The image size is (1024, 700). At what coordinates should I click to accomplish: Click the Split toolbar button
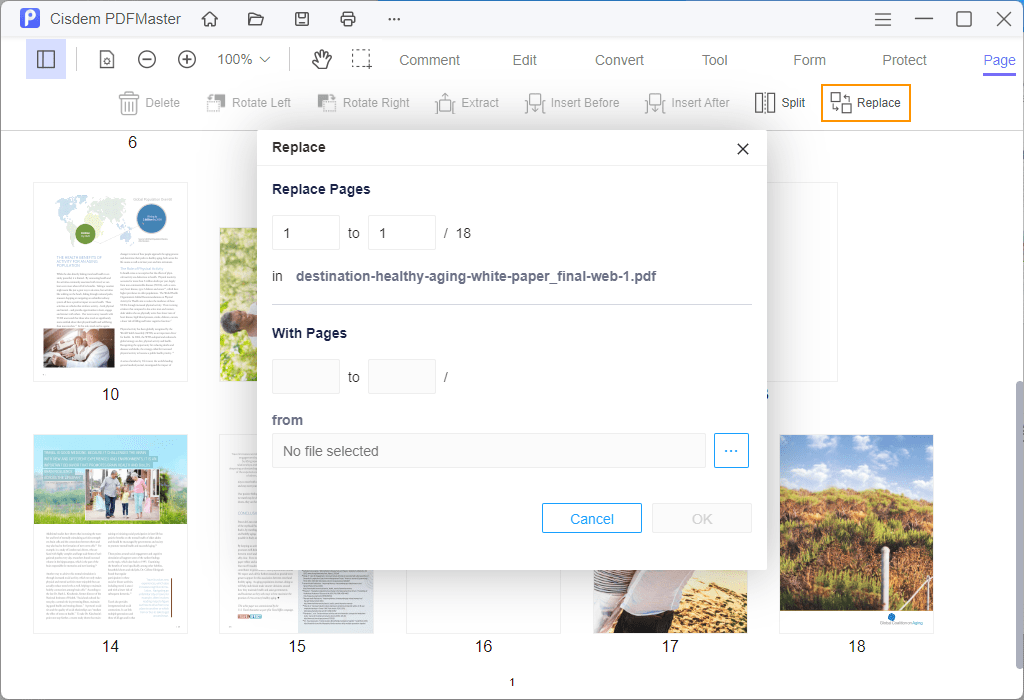pos(780,103)
